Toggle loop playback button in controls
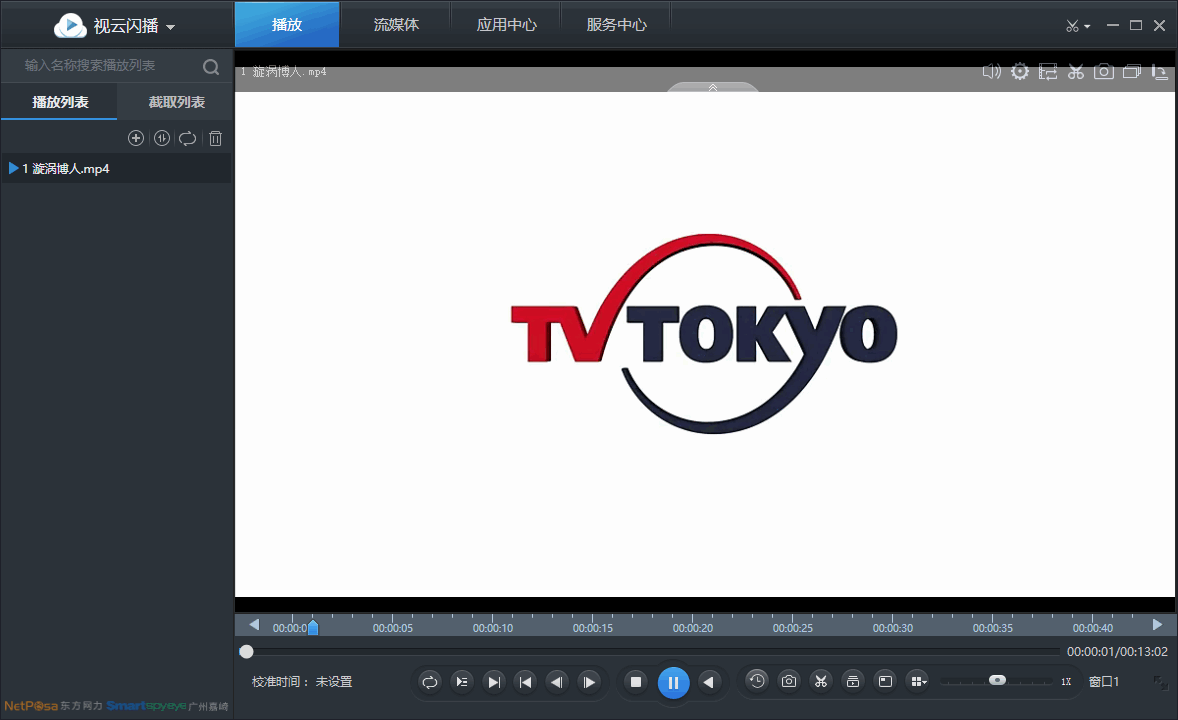Viewport: 1178px width, 720px height. [430, 682]
